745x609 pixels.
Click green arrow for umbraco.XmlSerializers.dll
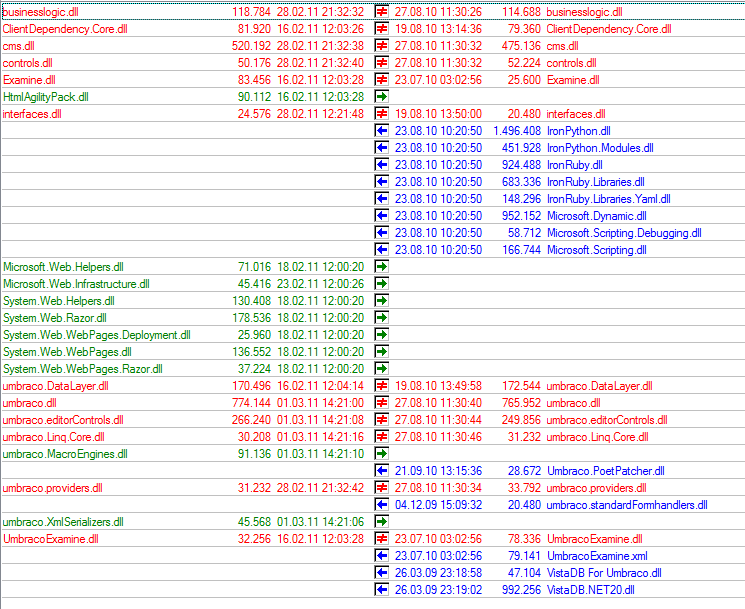[x=382, y=522]
